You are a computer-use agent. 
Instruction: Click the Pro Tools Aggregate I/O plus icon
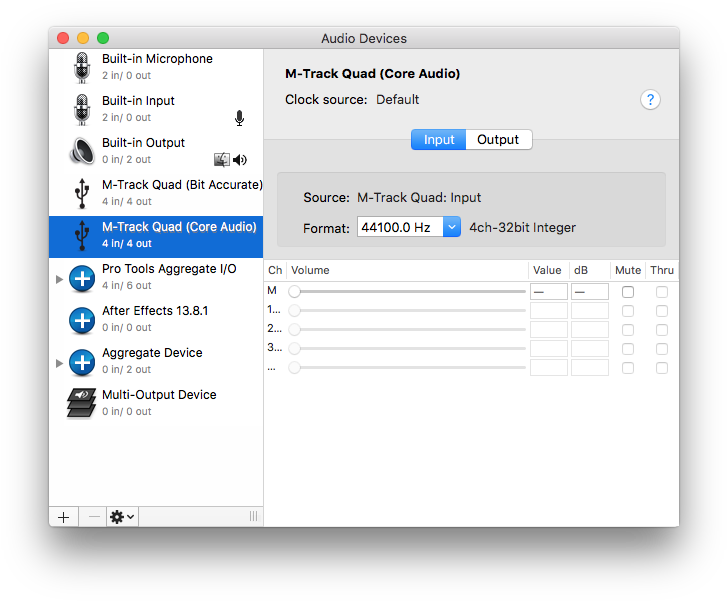point(82,278)
